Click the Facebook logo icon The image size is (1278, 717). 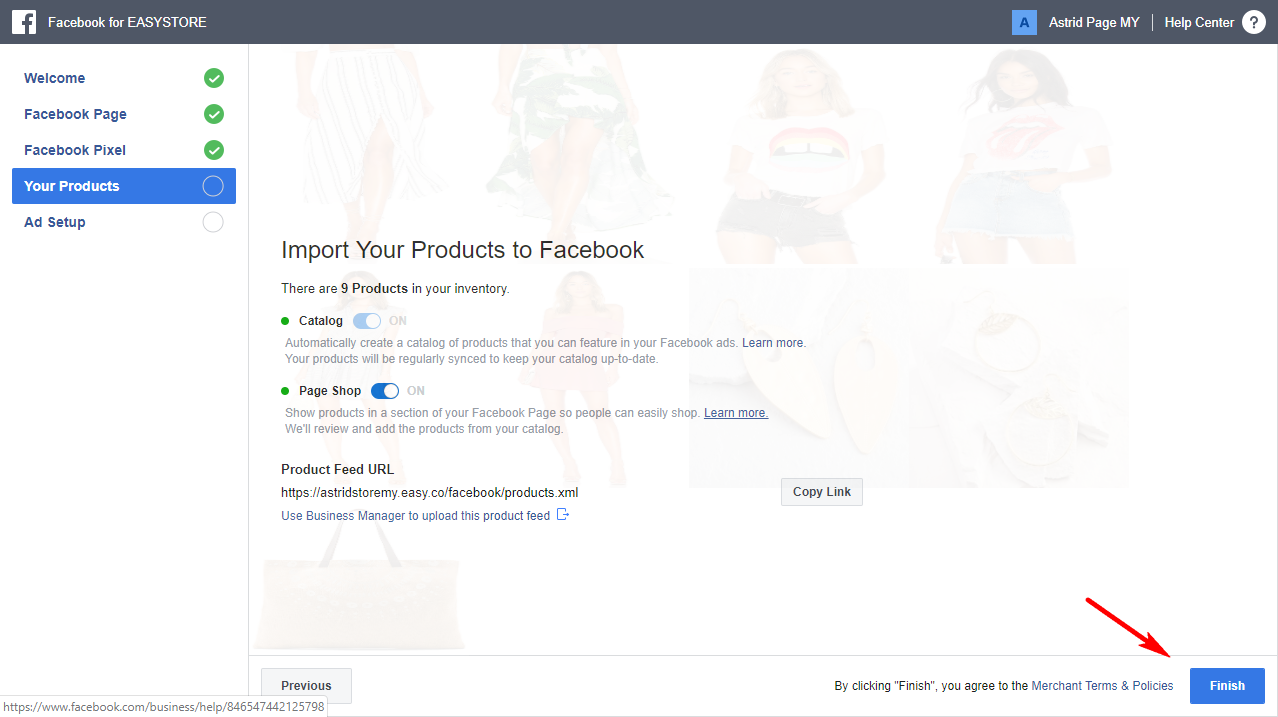[x=24, y=22]
